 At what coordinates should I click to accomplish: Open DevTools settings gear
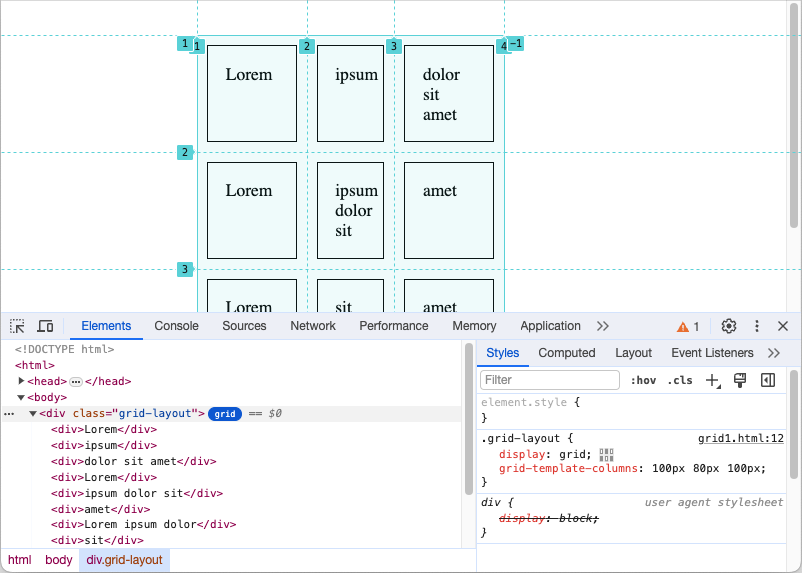coord(729,326)
